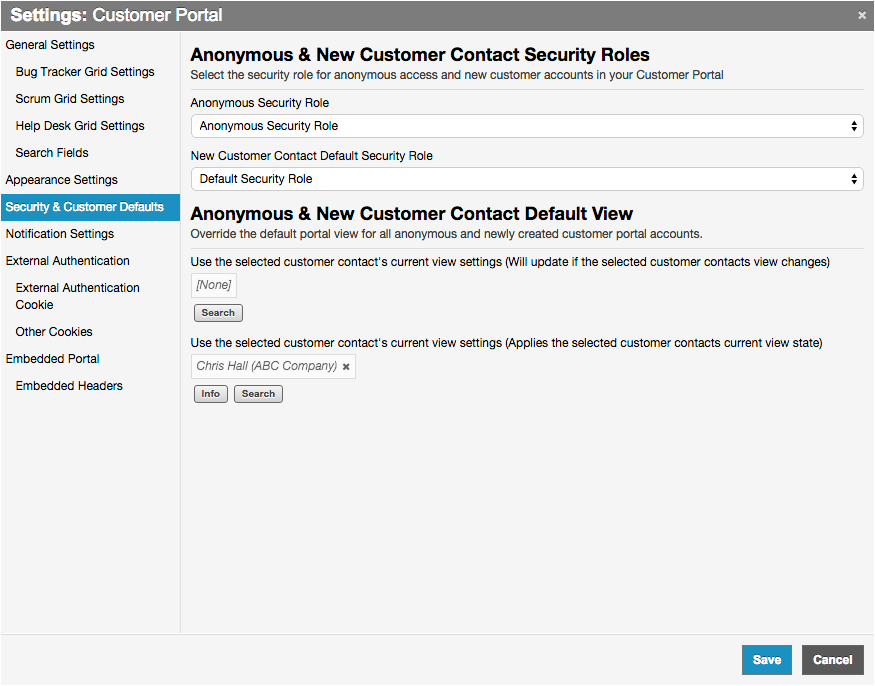The height and width of the screenshot is (686, 875).
Task: Open New Customer Contact Default Security Role dropdown
Action: (526, 179)
